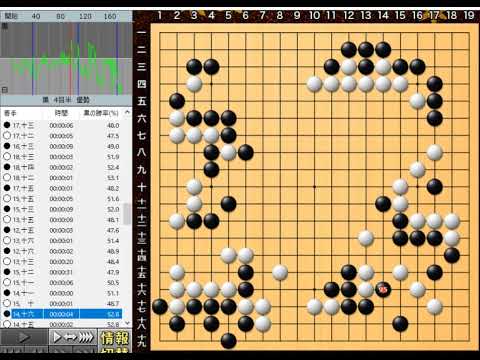This screenshot has width=480, height=360.
Task: Select black move 15,十三 row at 52.0
Action: pyautogui.click(x=62, y=209)
